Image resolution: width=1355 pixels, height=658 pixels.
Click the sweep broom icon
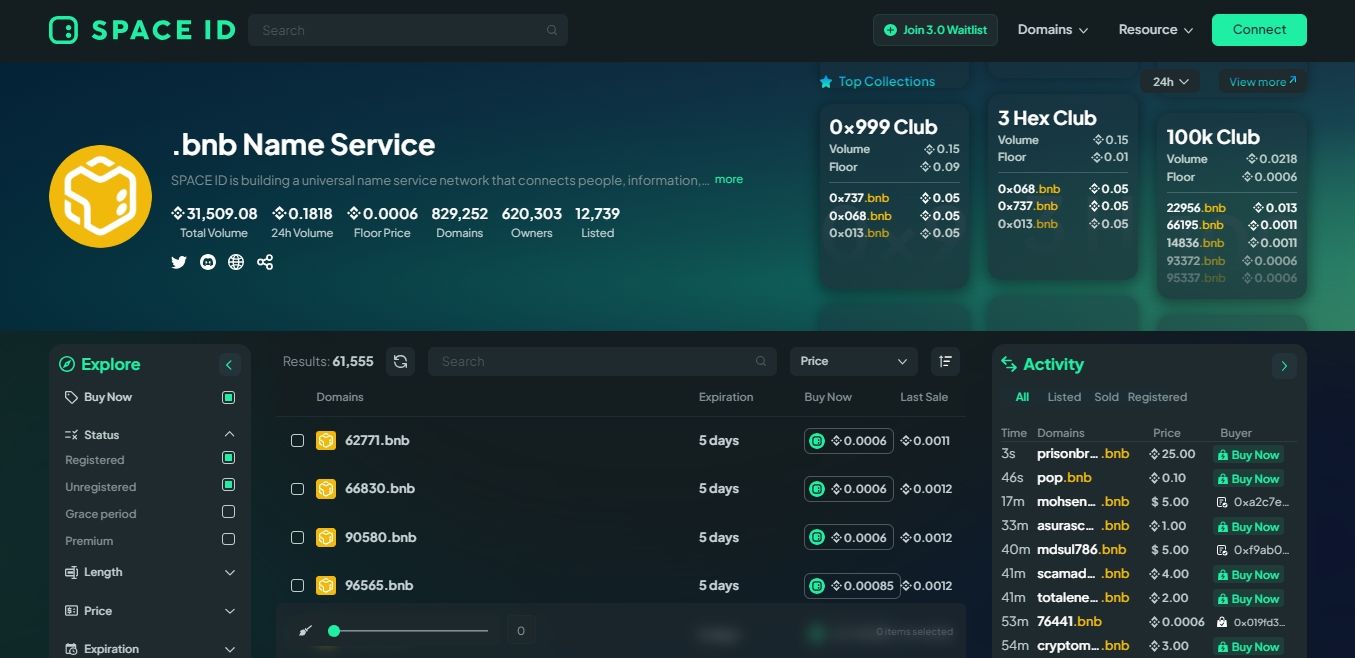click(x=306, y=631)
